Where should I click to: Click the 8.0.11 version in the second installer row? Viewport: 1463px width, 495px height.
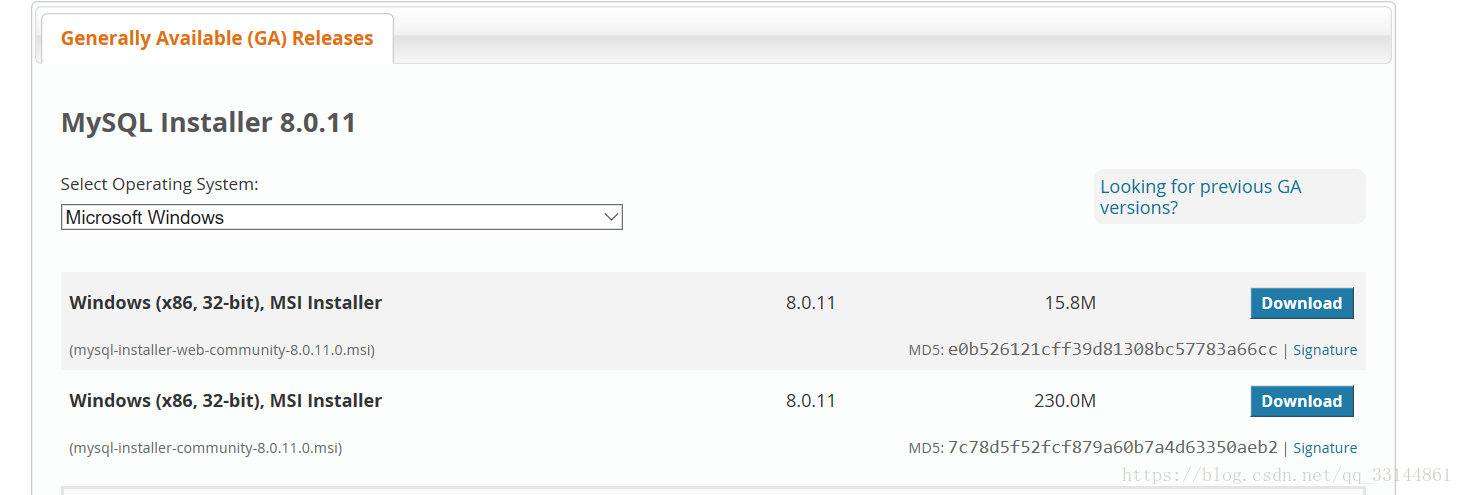click(810, 401)
